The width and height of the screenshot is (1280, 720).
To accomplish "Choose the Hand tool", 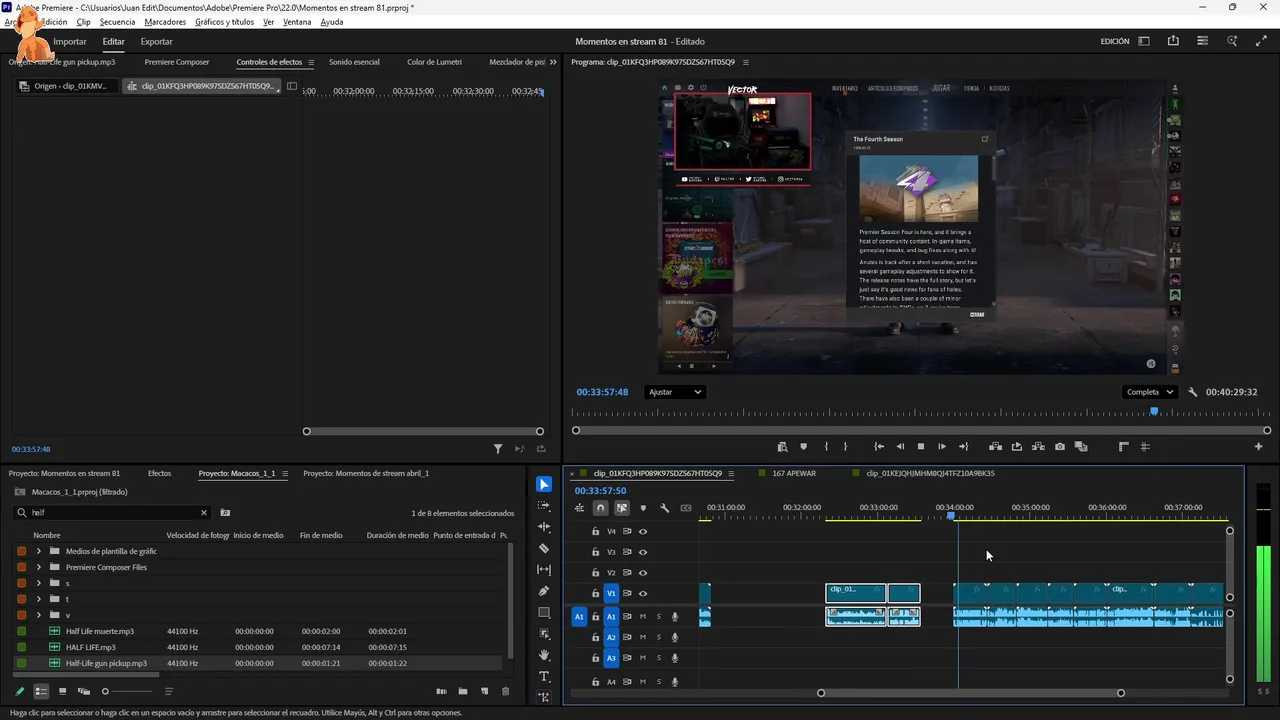I will 544,655.
